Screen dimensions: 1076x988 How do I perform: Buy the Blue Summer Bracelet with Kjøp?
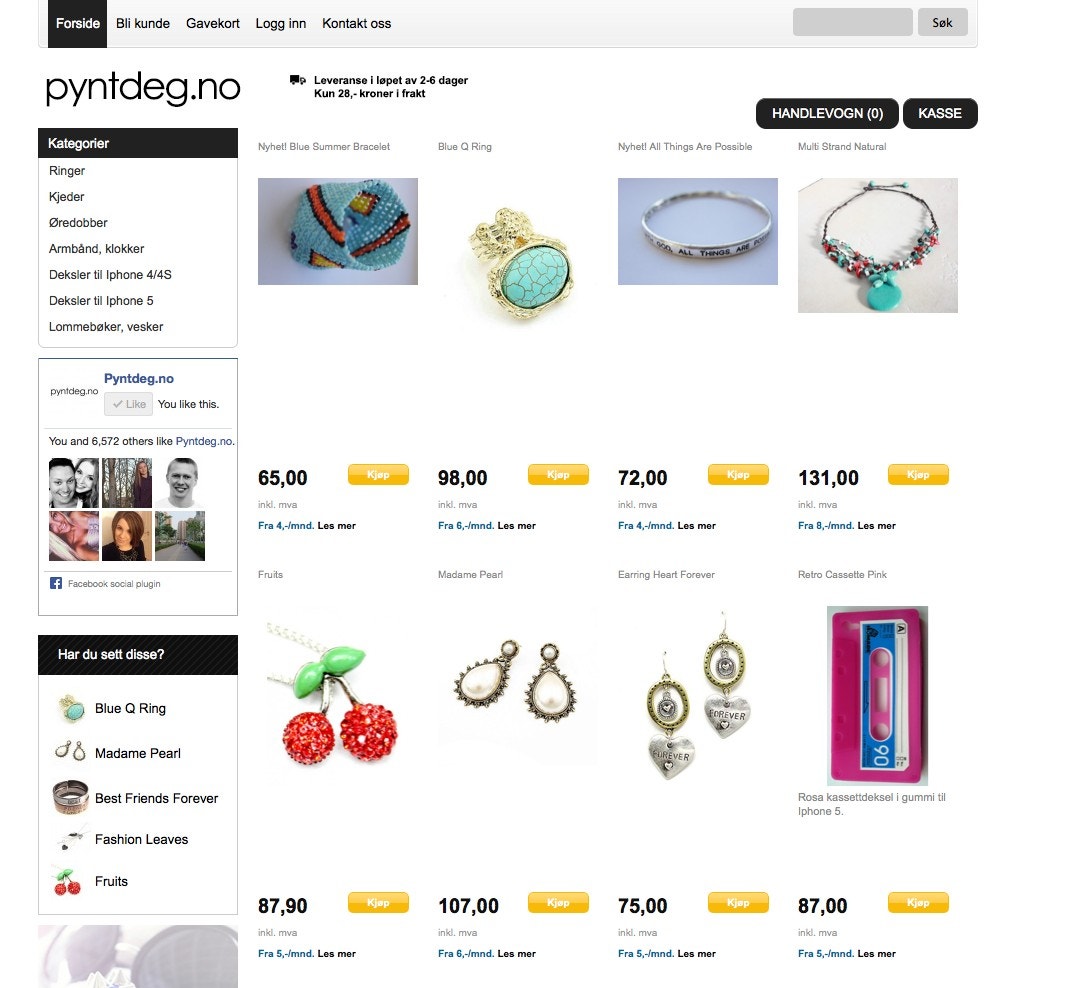click(378, 475)
